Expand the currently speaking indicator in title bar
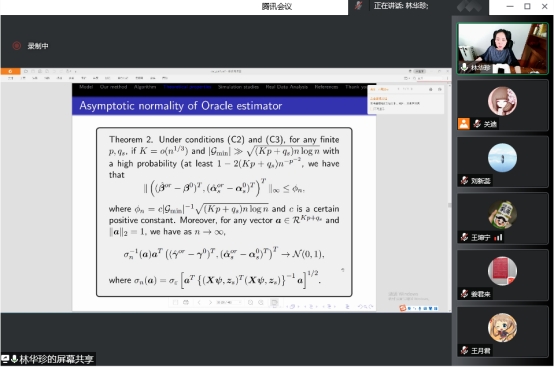Image resolution: width=554 pixels, height=367 pixels. (x=401, y=6)
